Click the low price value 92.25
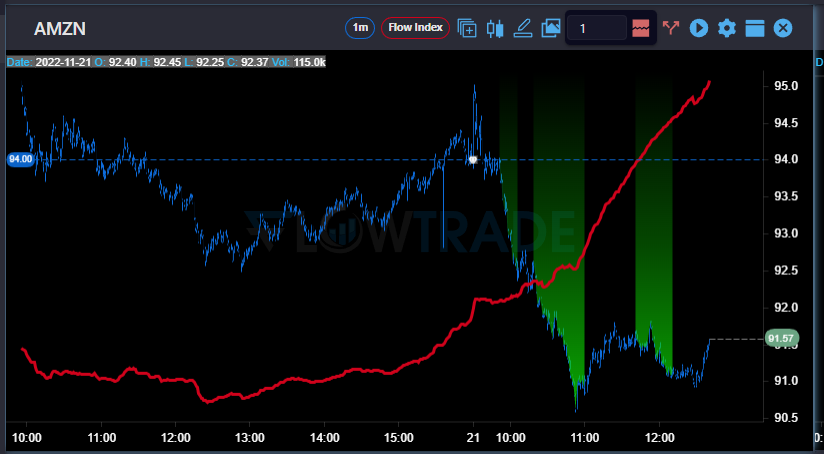 pos(212,63)
